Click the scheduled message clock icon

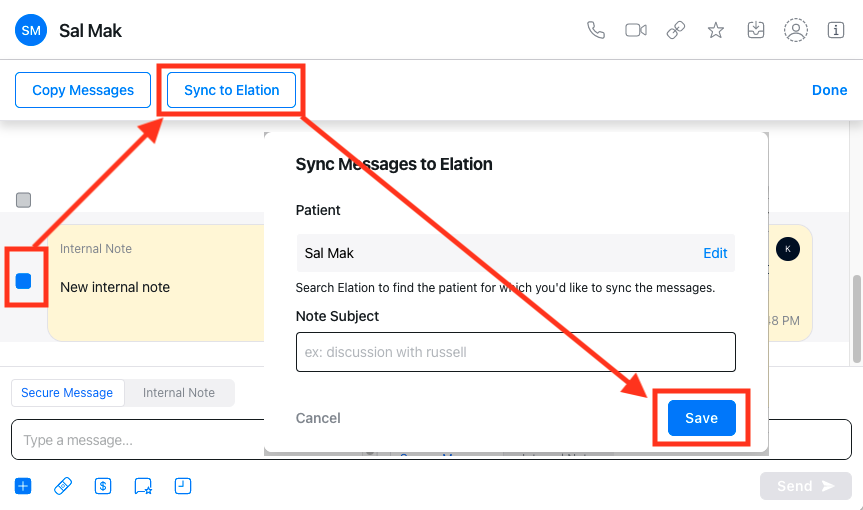click(183, 486)
